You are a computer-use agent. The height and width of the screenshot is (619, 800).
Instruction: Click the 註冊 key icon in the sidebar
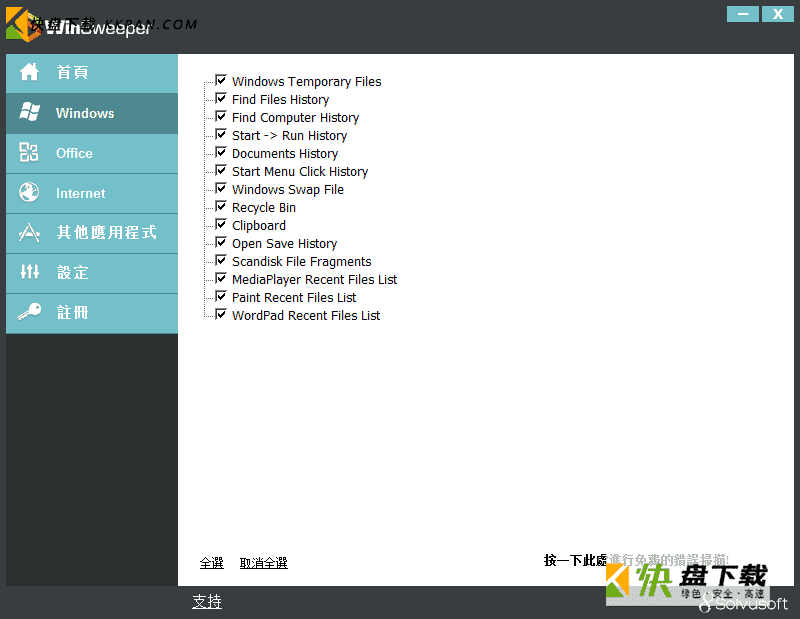30,311
